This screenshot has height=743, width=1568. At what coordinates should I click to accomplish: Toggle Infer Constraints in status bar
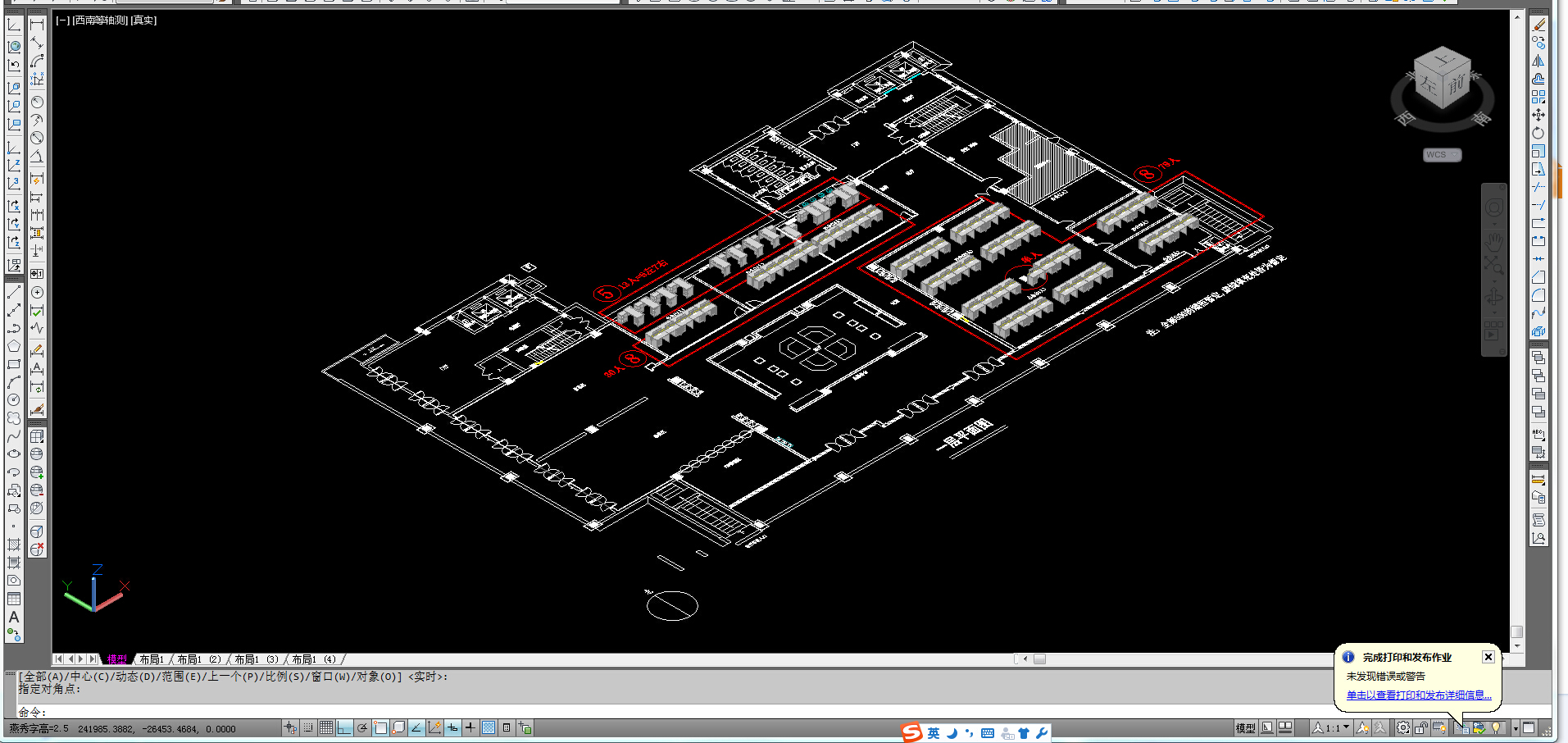point(290,727)
